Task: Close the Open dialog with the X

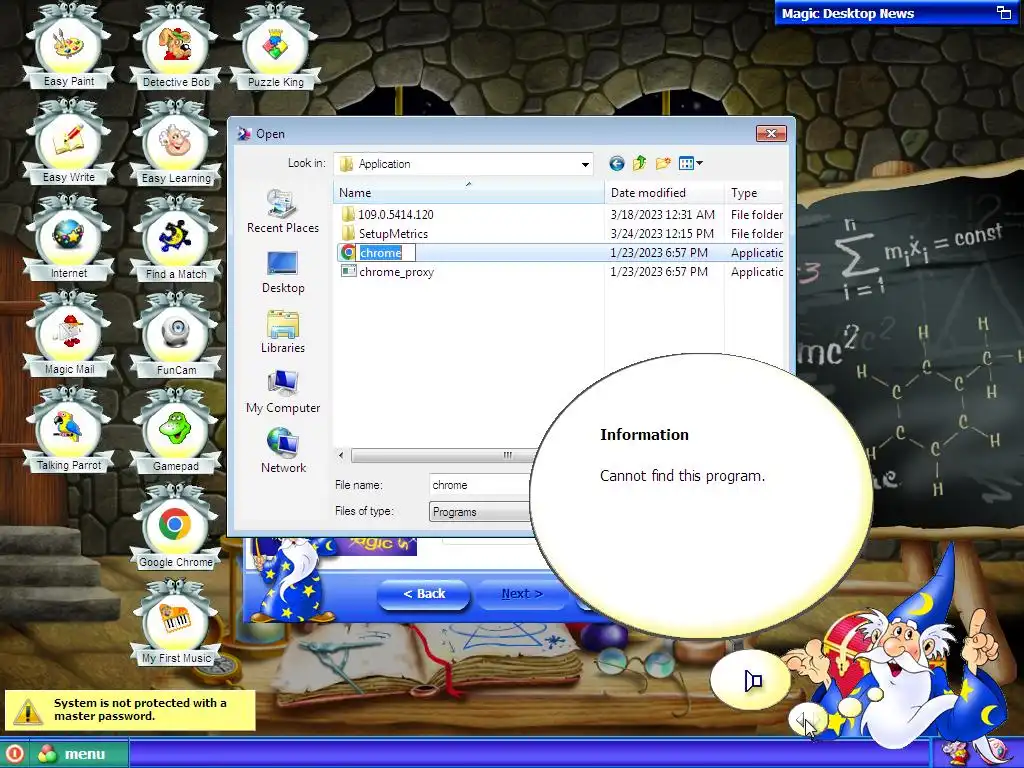Action: pos(771,133)
